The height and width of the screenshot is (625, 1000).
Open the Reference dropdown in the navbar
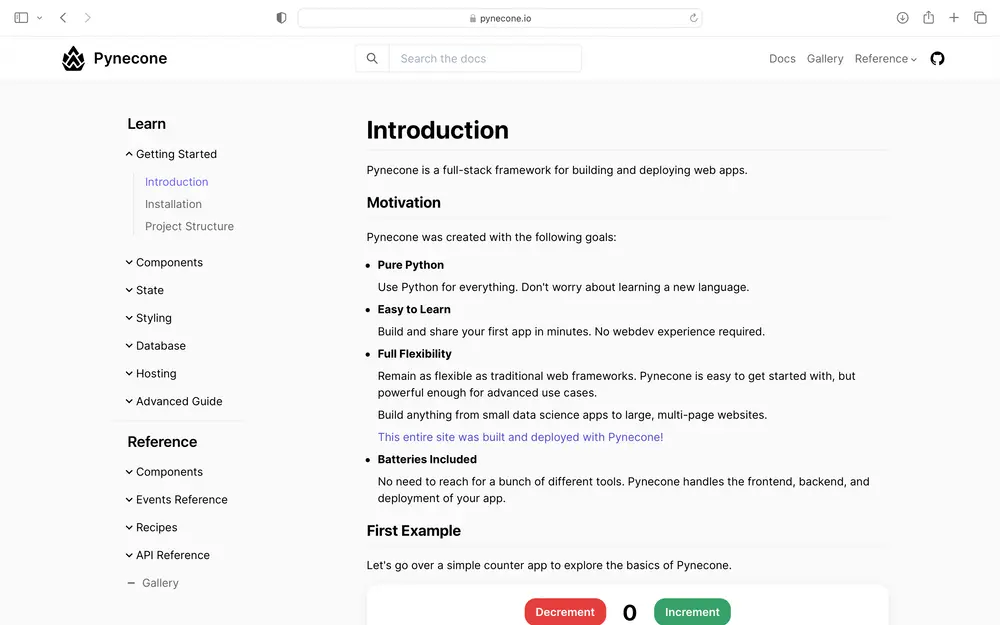884,57
